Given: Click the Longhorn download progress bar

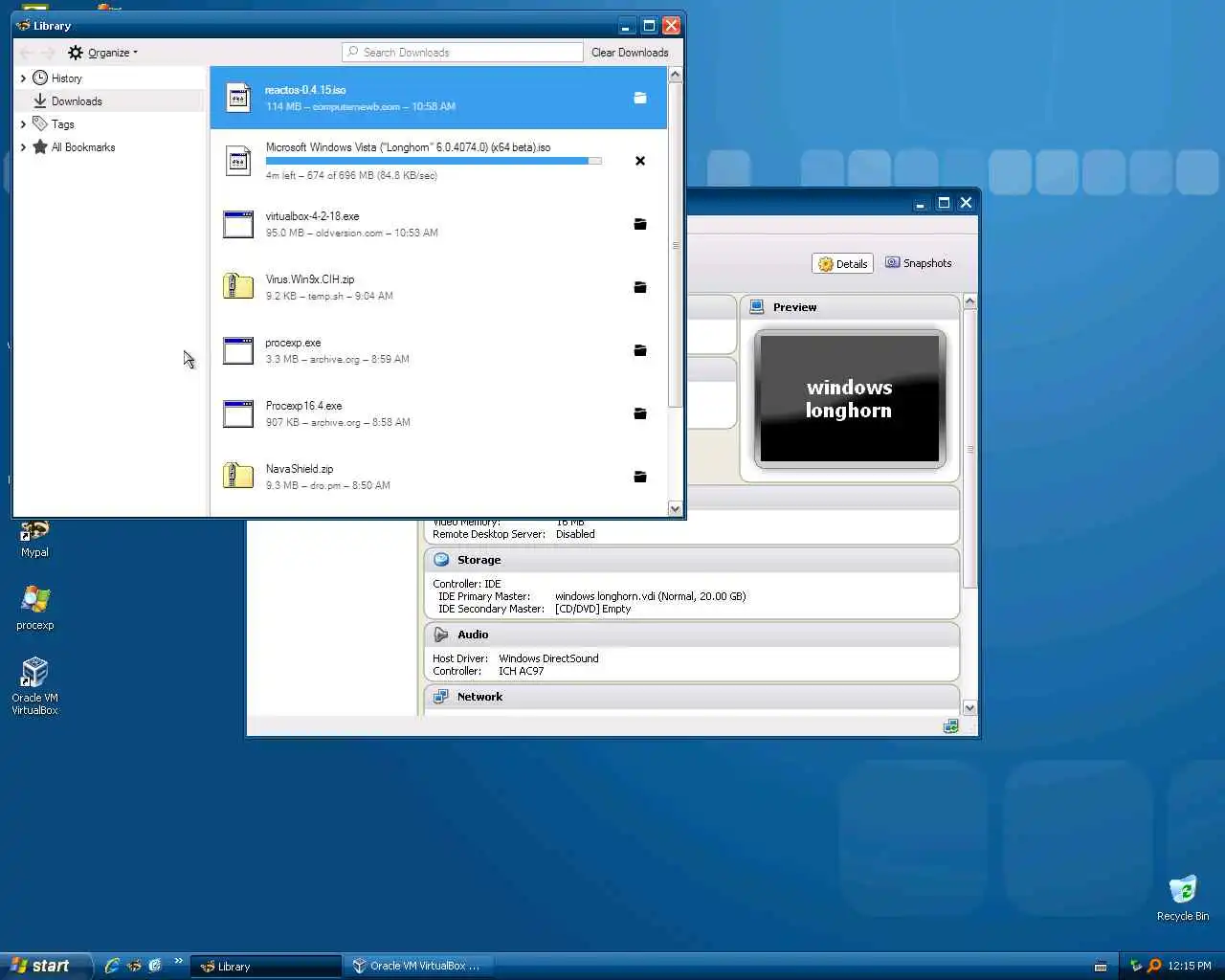Looking at the screenshot, I should [x=434, y=162].
